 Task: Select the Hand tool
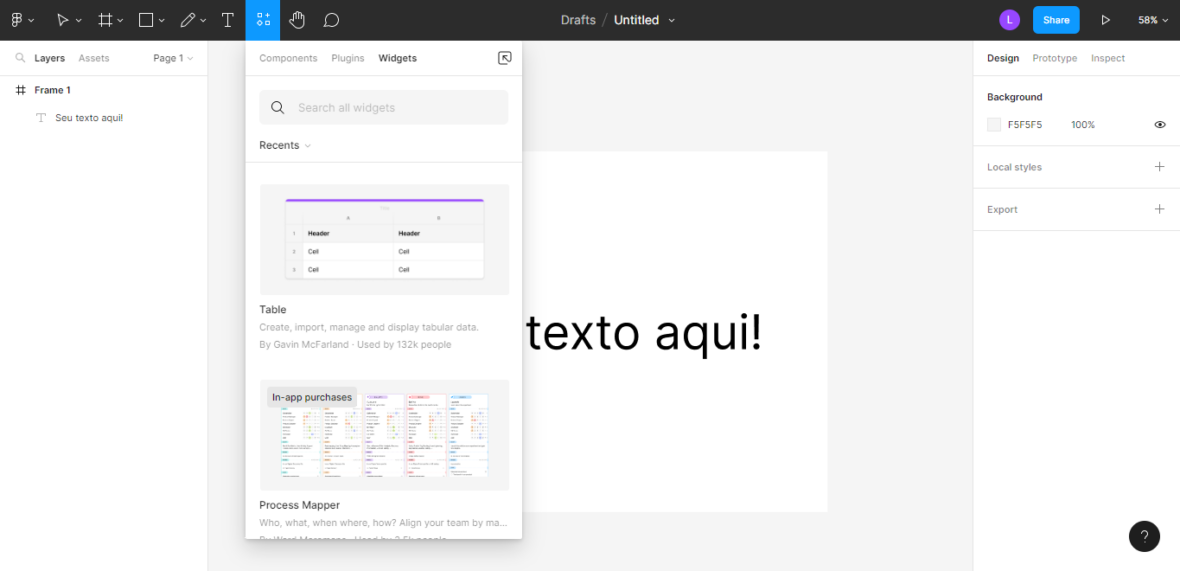(x=297, y=20)
